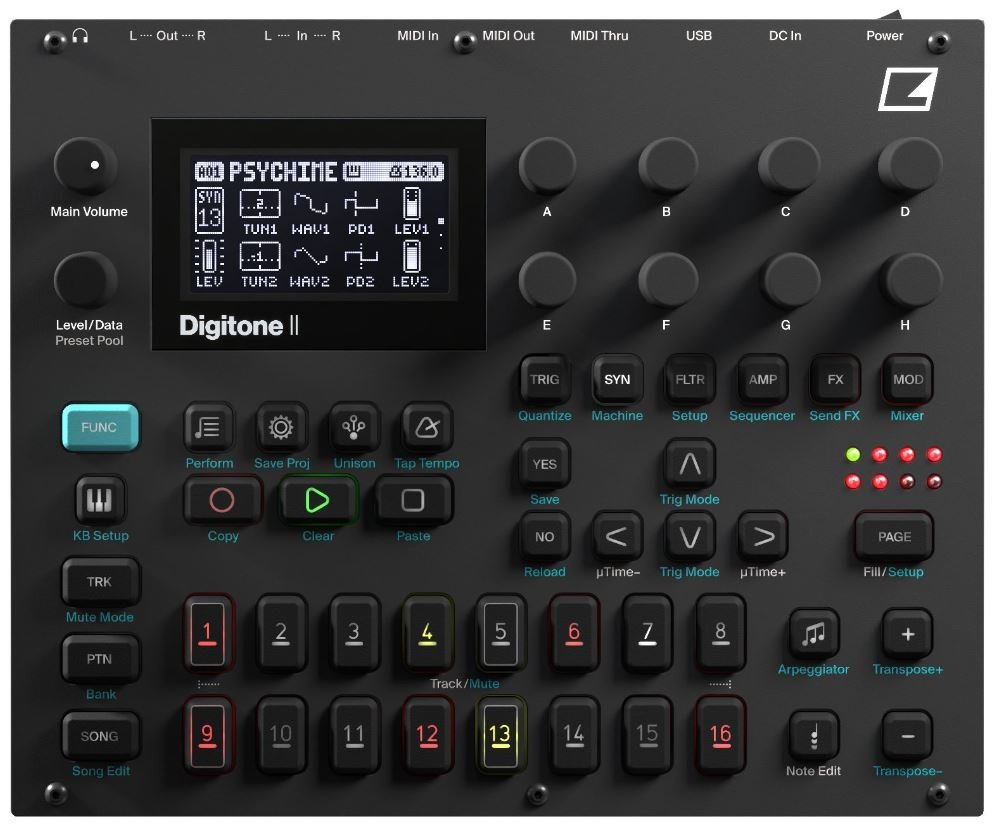Screen dimensions: 995x832
Task: Click the up arrow key
Action: (x=690, y=464)
